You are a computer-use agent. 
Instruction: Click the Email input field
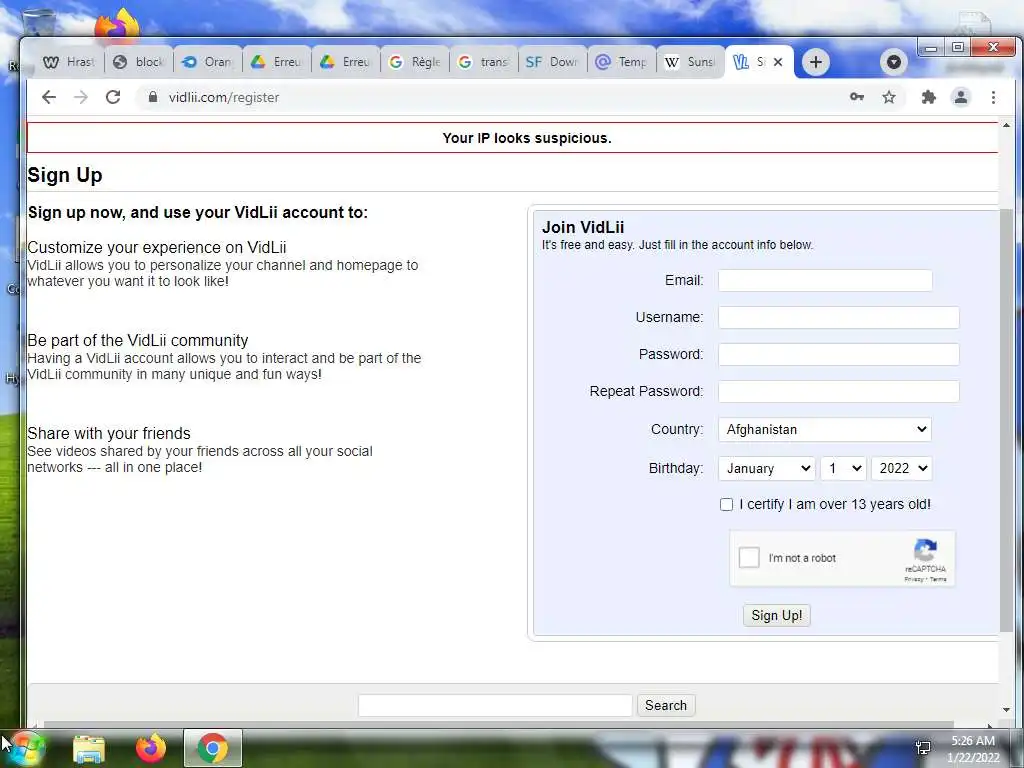(825, 280)
